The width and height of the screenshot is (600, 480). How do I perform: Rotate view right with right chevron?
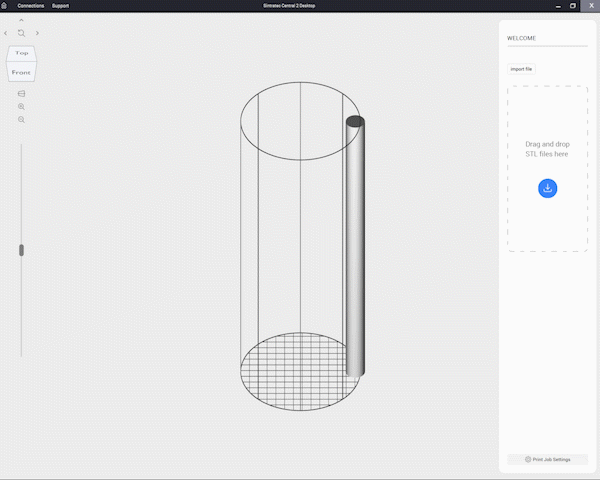[37, 33]
